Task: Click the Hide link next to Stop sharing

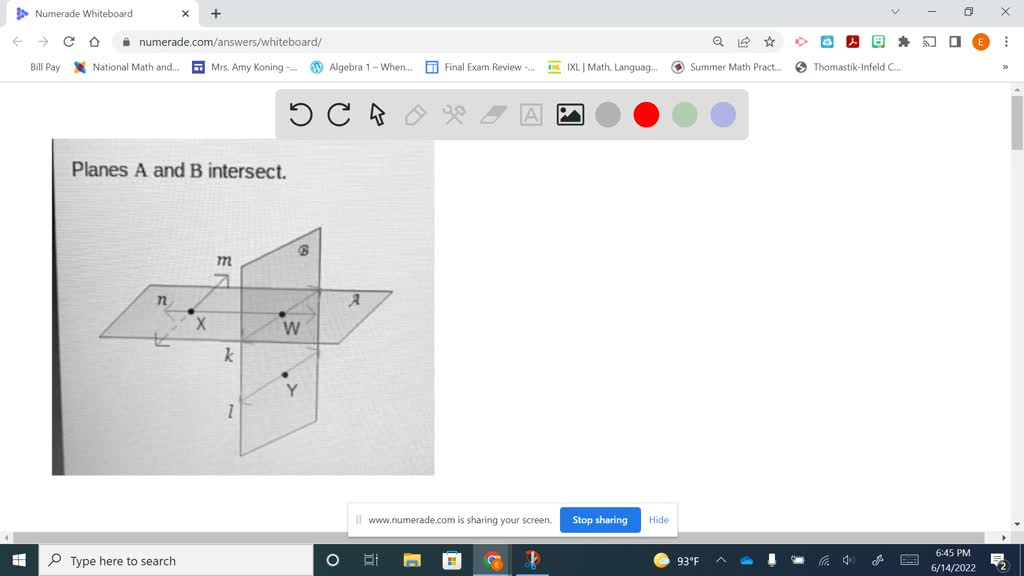Action: click(658, 520)
